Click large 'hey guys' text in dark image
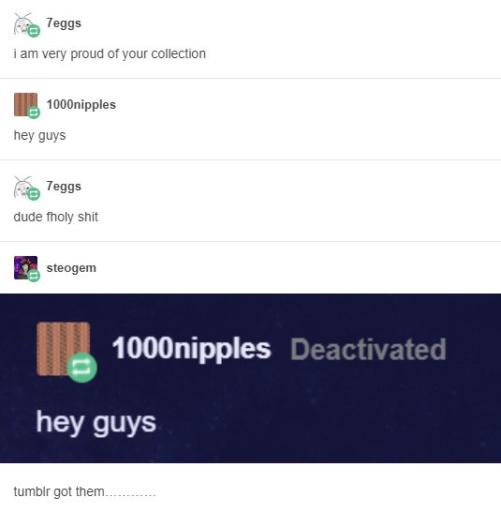 click(x=96, y=423)
